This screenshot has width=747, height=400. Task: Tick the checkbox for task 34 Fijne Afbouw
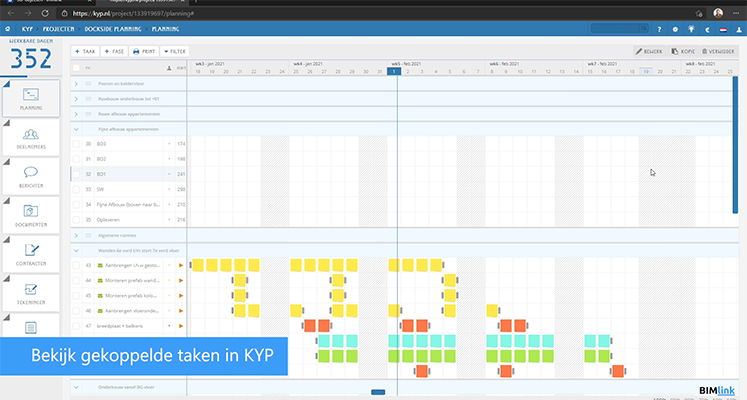pos(76,205)
